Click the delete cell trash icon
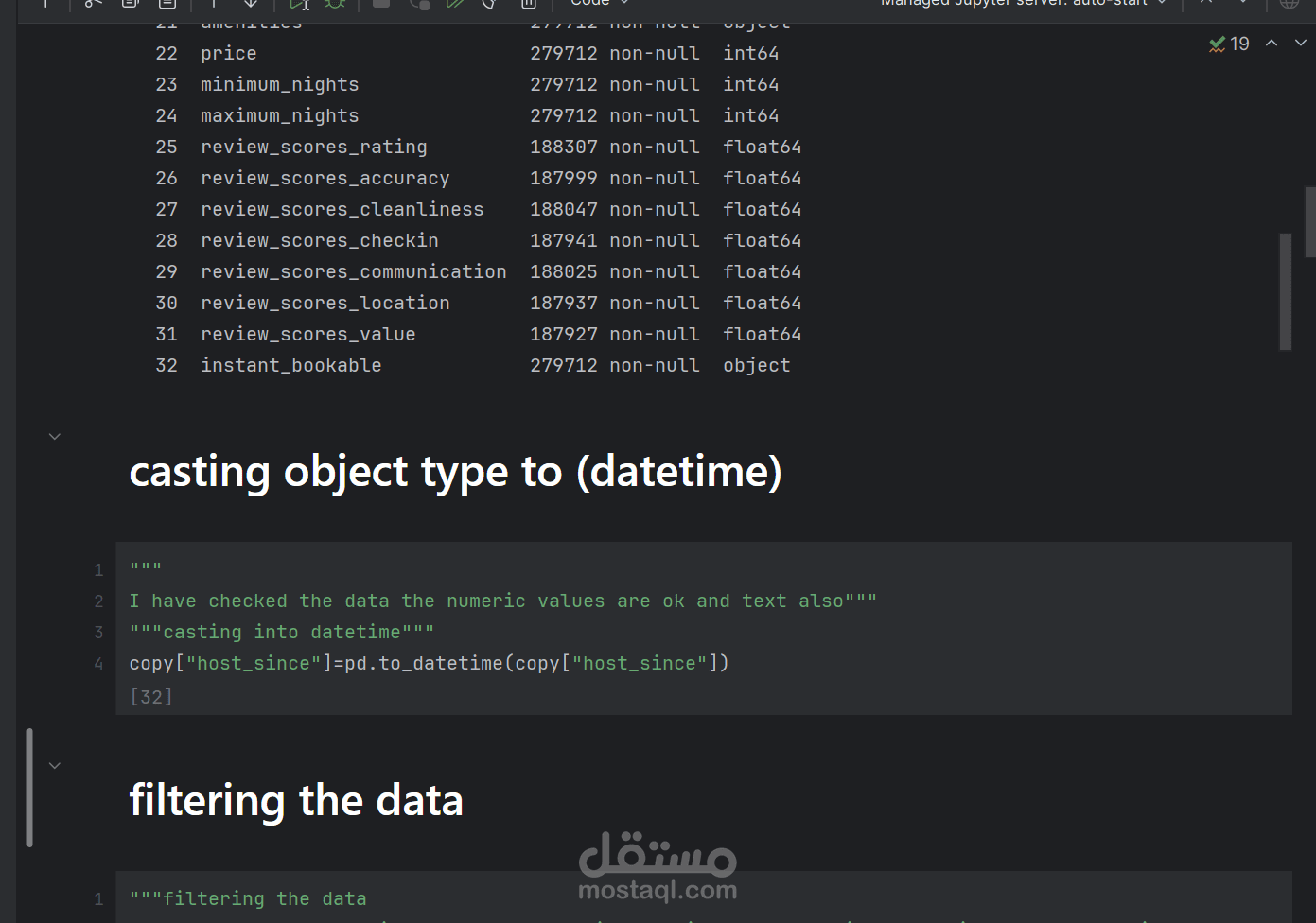The height and width of the screenshot is (923, 1316). coord(529,4)
